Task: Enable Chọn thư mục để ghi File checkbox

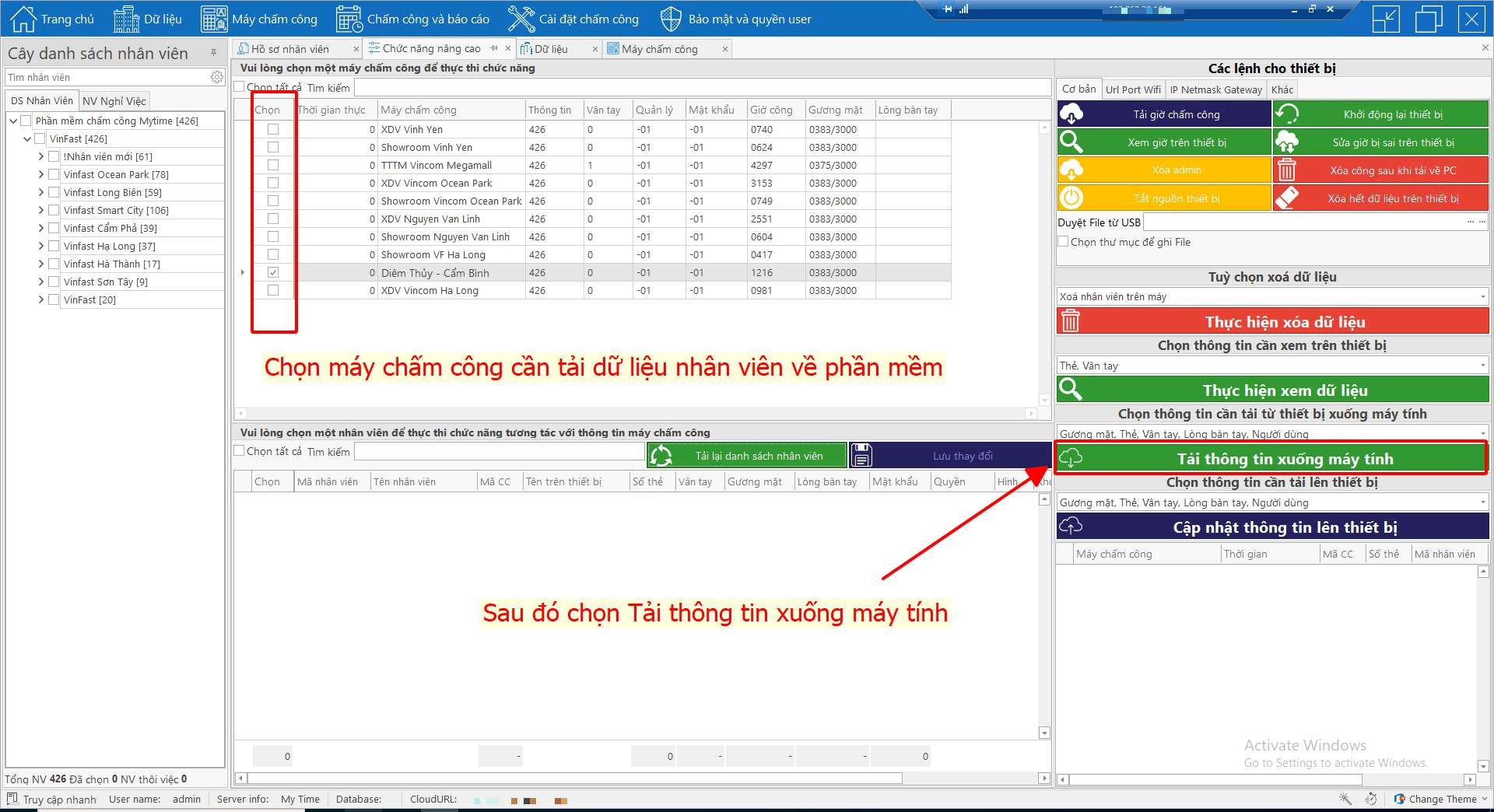Action: click(1063, 242)
